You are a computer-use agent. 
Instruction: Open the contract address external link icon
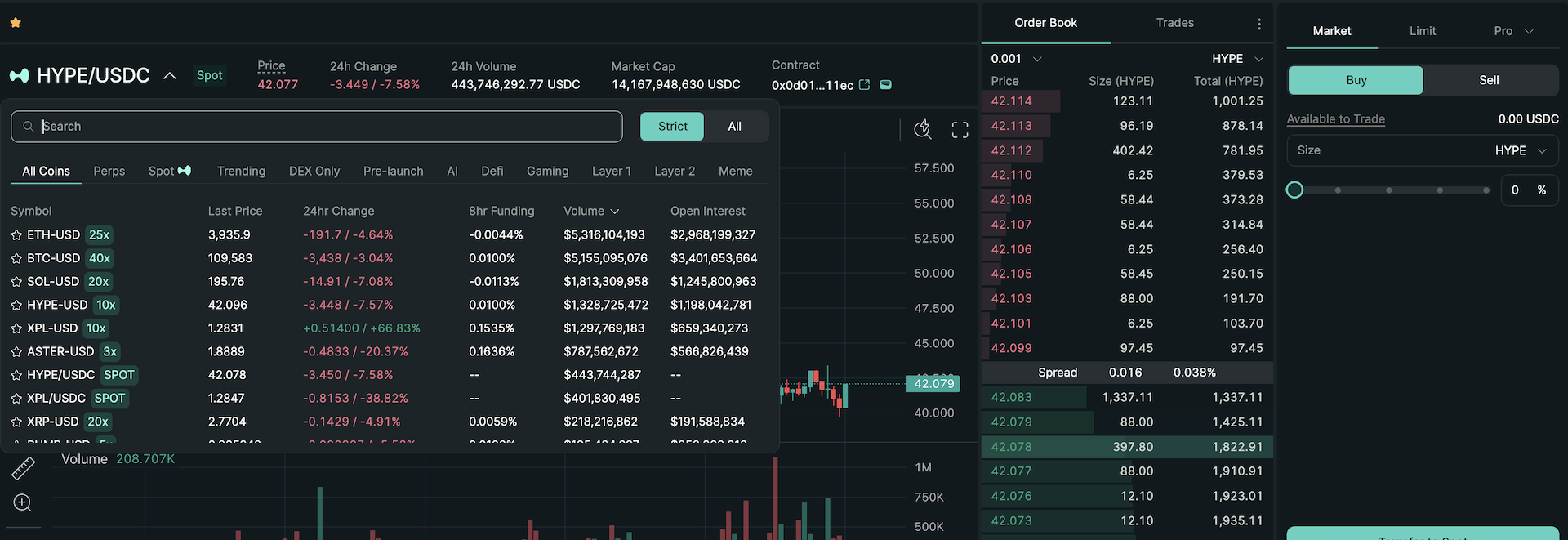click(864, 84)
